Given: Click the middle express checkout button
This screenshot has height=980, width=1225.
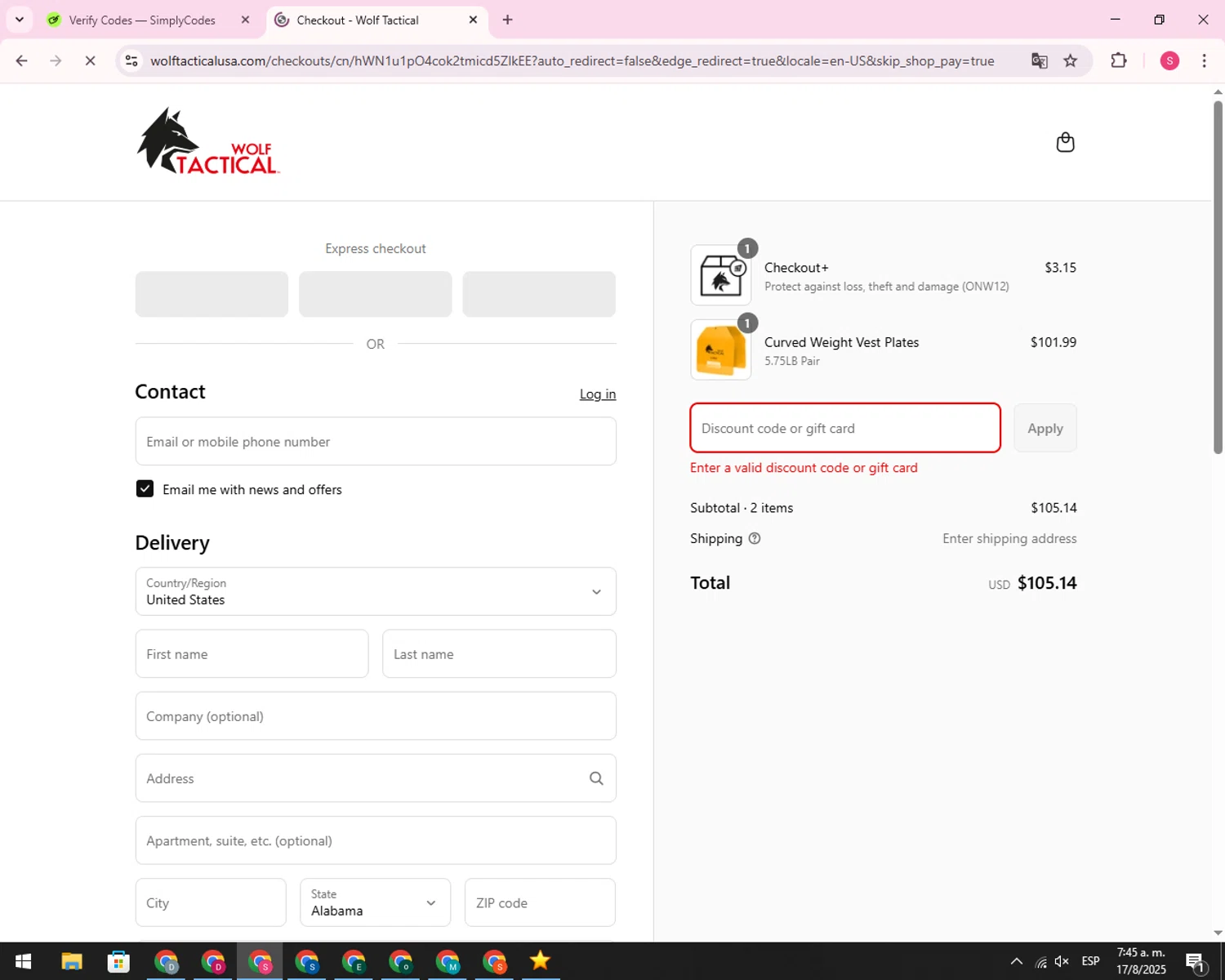Looking at the screenshot, I should click(376, 294).
